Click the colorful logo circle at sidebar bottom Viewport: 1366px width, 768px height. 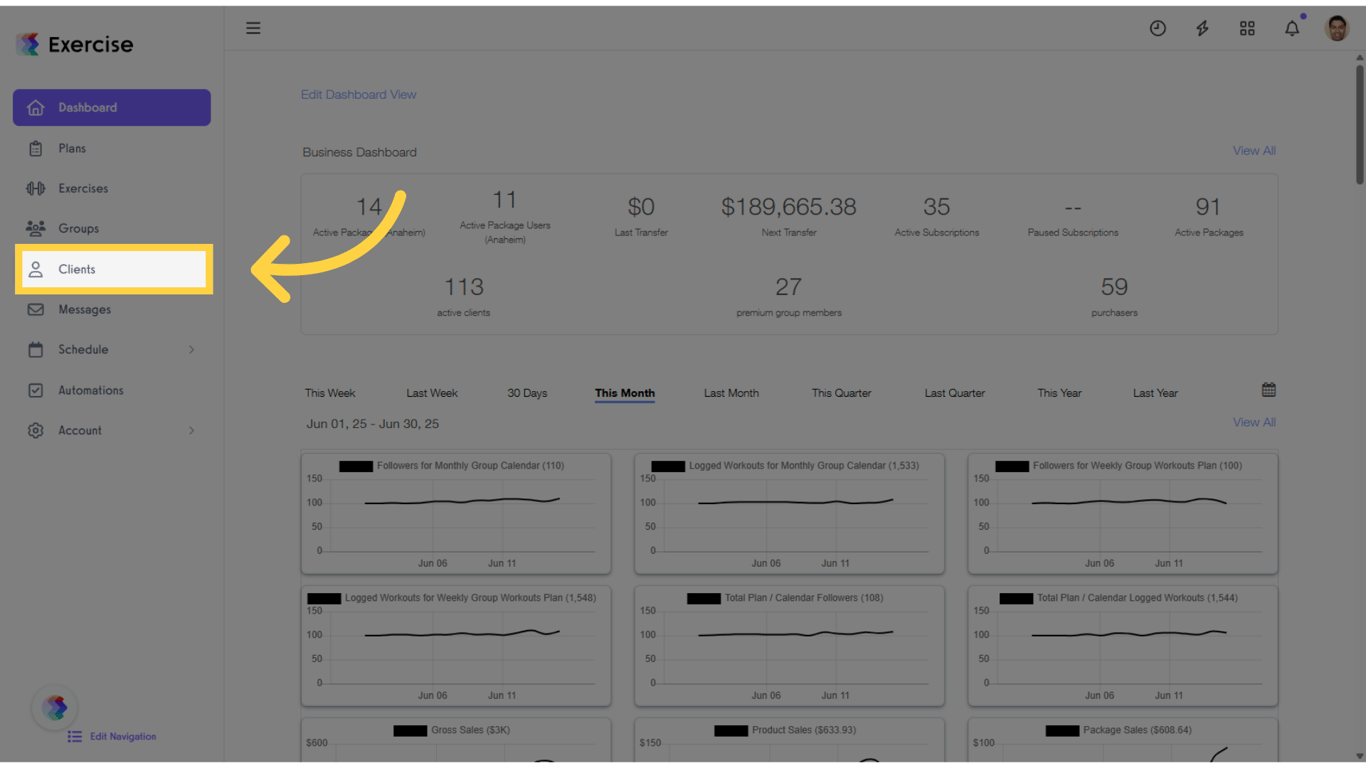[x=55, y=707]
